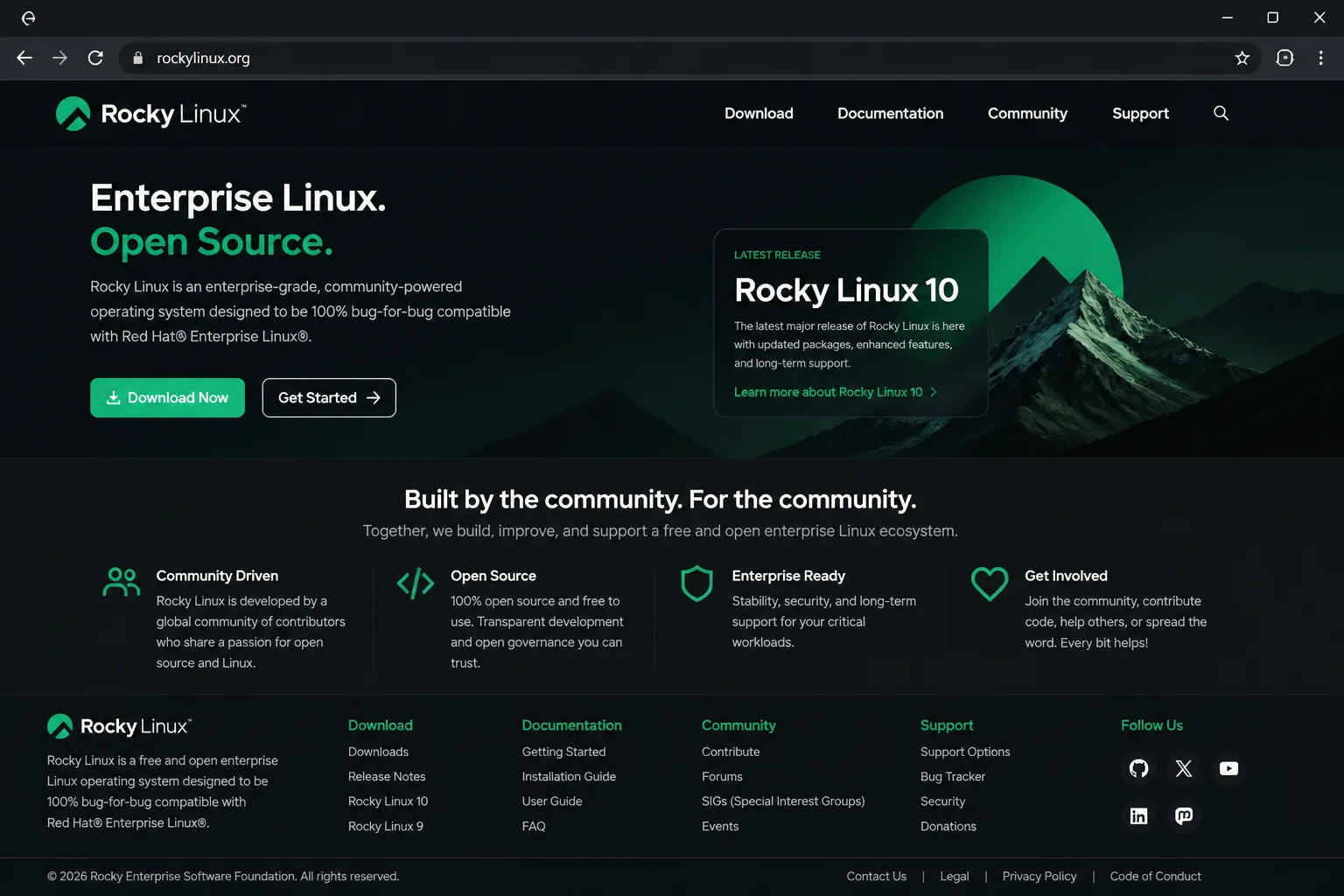Open the Code of Conduct link

(x=1155, y=876)
